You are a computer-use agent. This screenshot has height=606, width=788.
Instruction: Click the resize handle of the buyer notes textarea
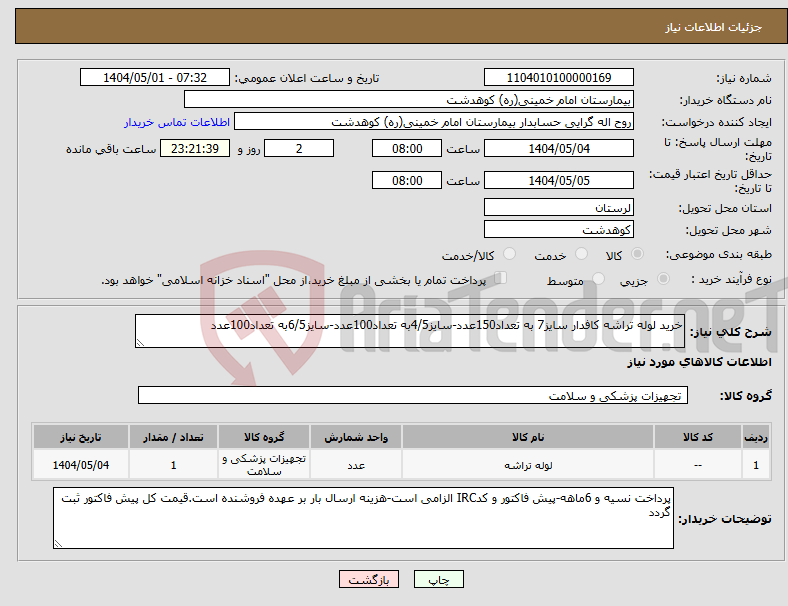coord(58,544)
